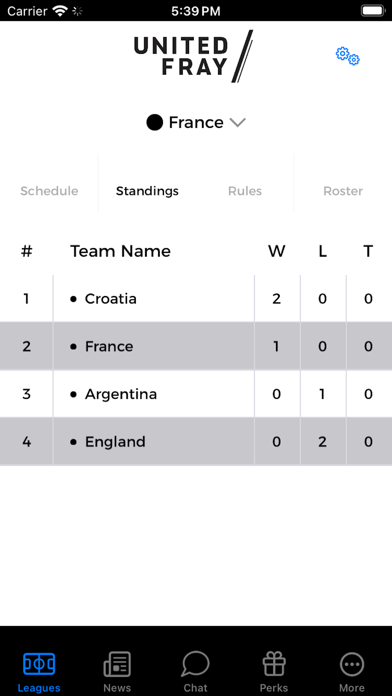Open the France team selector label
Screen dimensions: 392x696
tap(196, 123)
